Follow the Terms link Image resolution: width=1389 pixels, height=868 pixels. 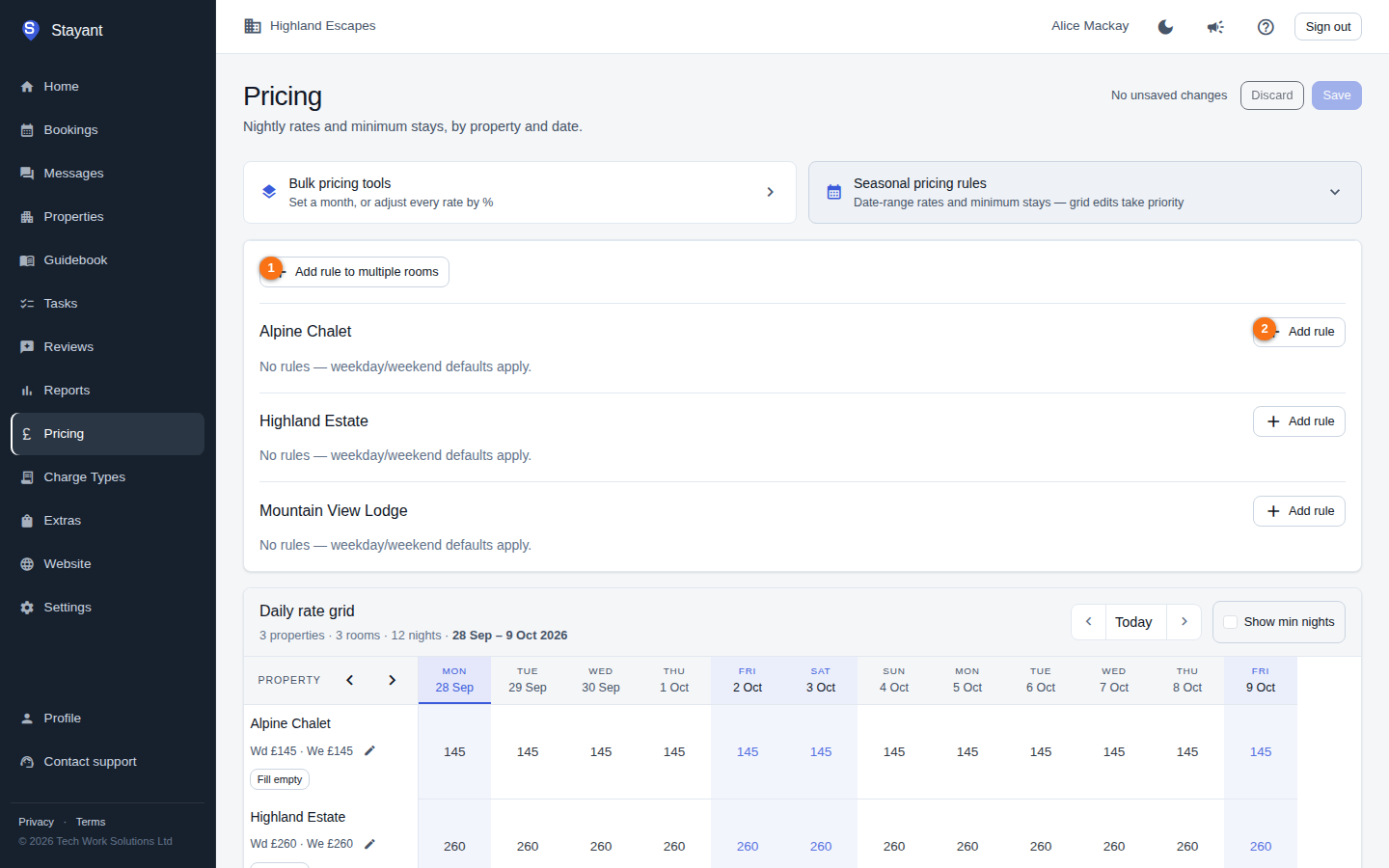(x=91, y=822)
